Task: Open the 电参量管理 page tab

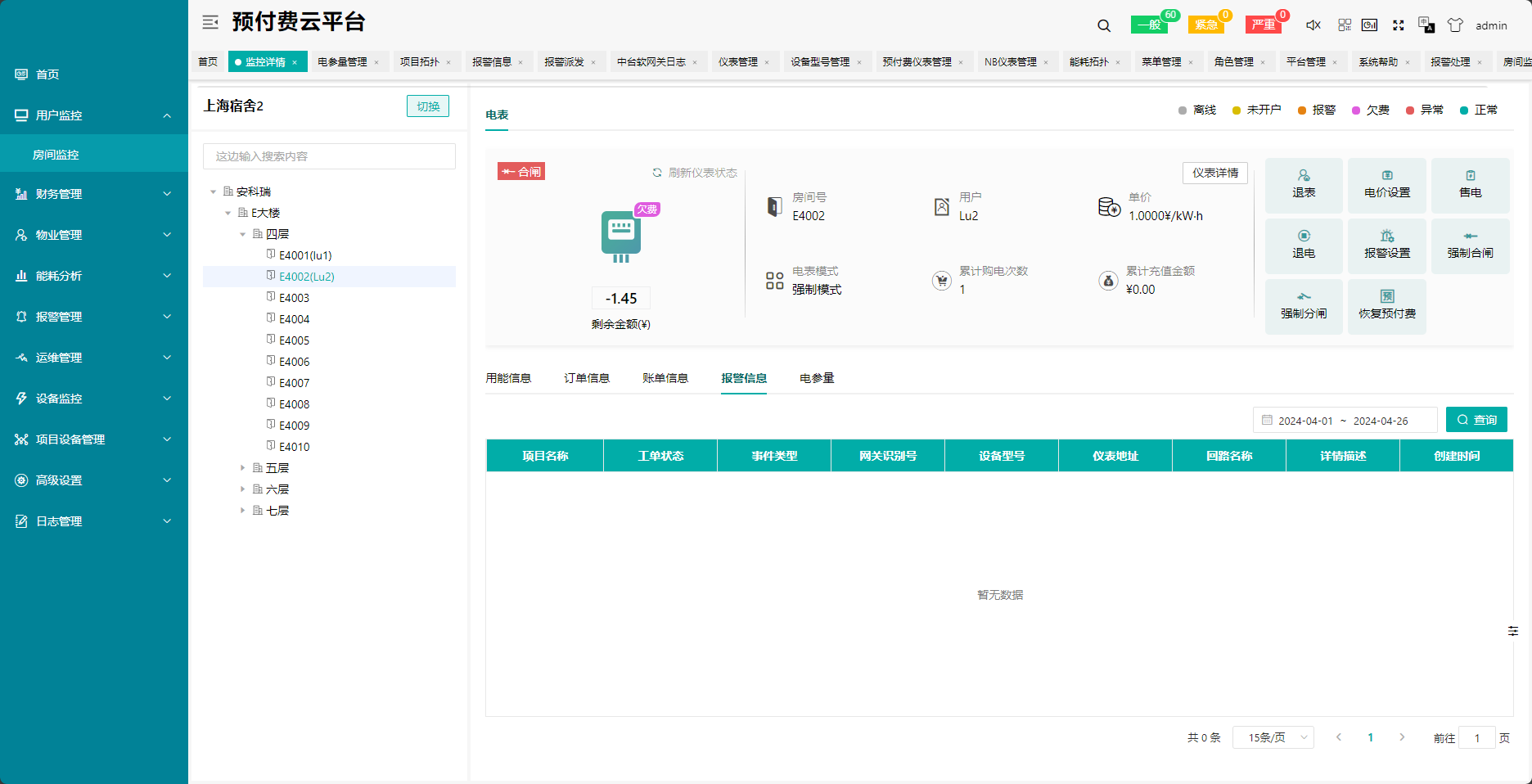Action: (x=342, y=62)
